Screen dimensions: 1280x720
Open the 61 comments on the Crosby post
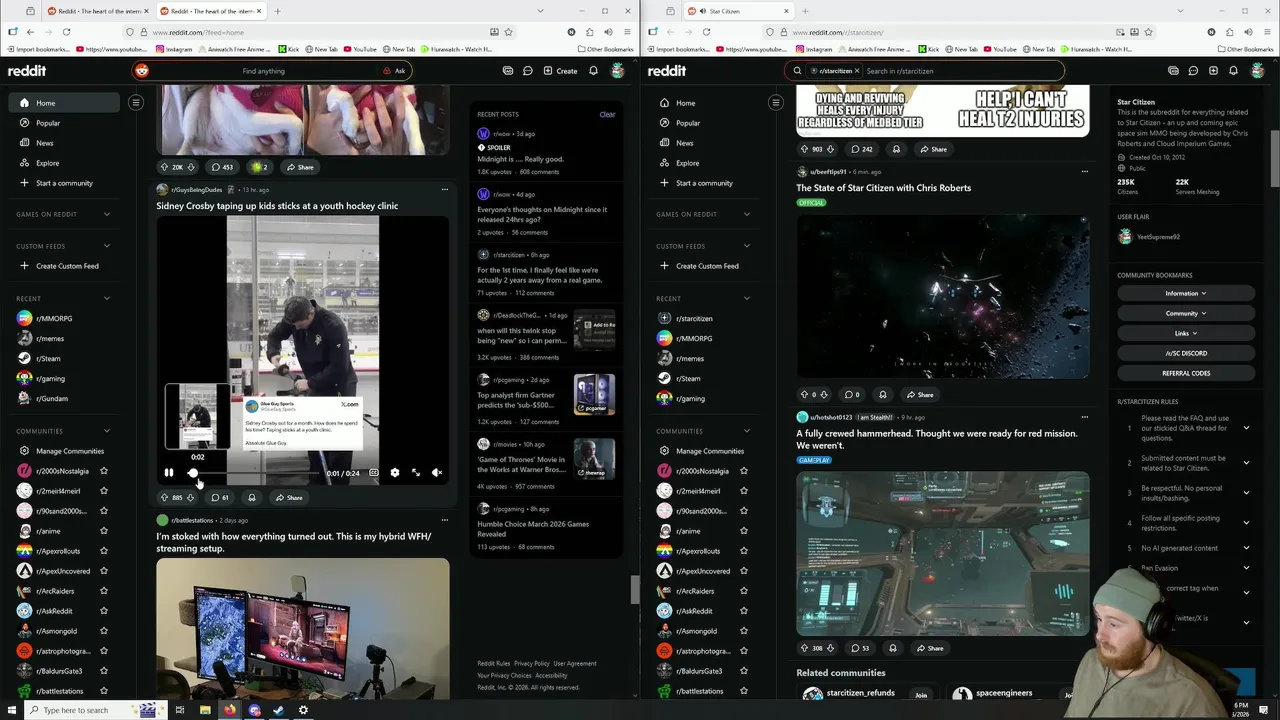click(x=220, y=497)
